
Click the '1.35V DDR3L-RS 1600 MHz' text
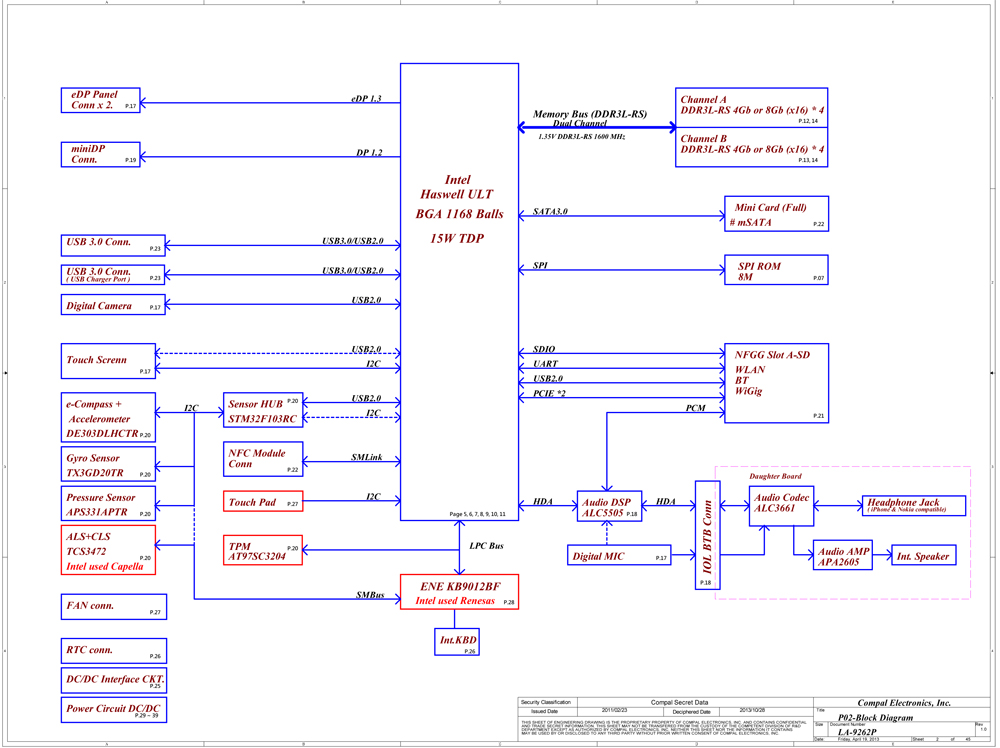click(582, 136)
